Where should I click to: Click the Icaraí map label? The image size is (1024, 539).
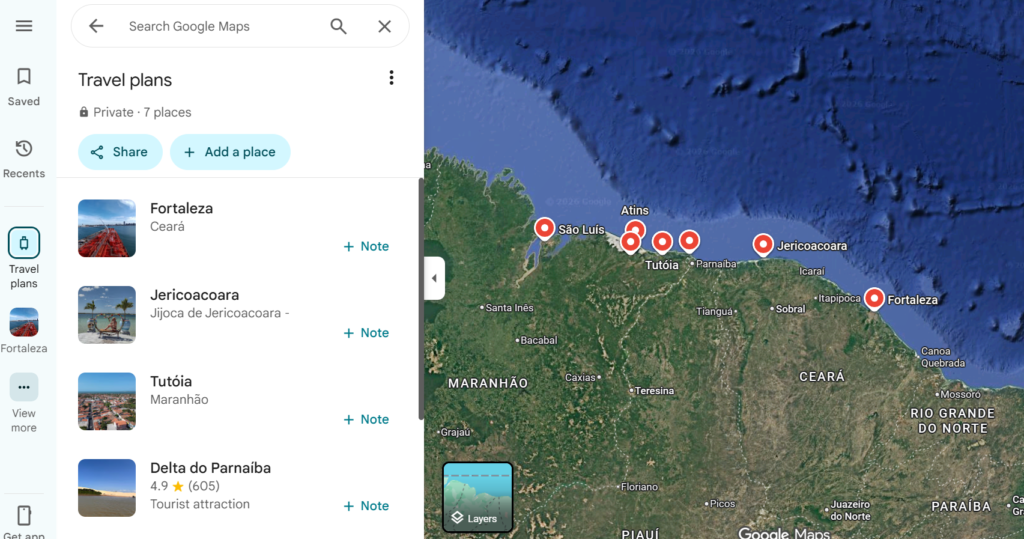pos(812,271)
